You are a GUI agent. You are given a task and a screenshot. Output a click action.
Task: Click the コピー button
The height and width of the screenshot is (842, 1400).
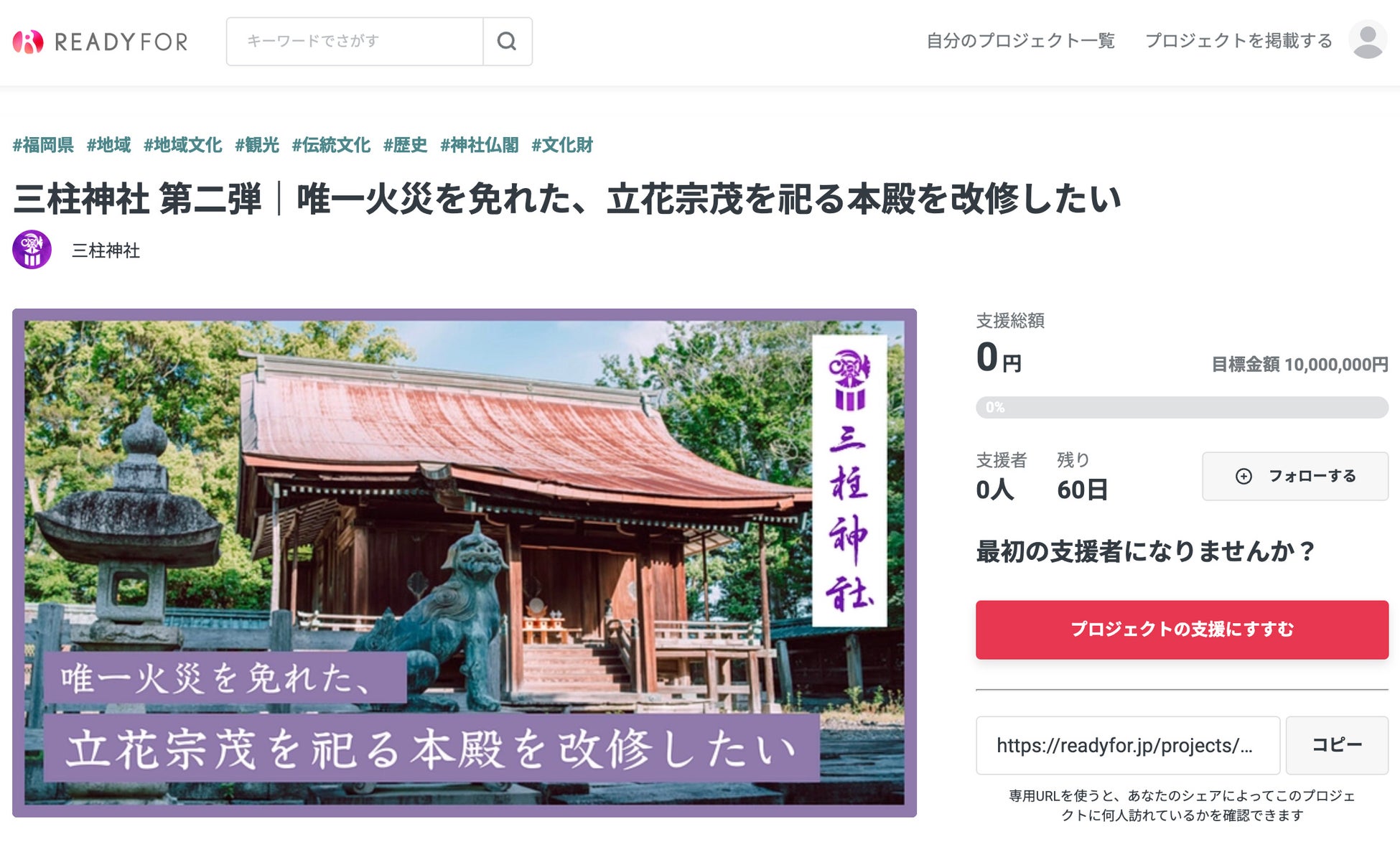pyautogui.click(x=1337, y=745)
